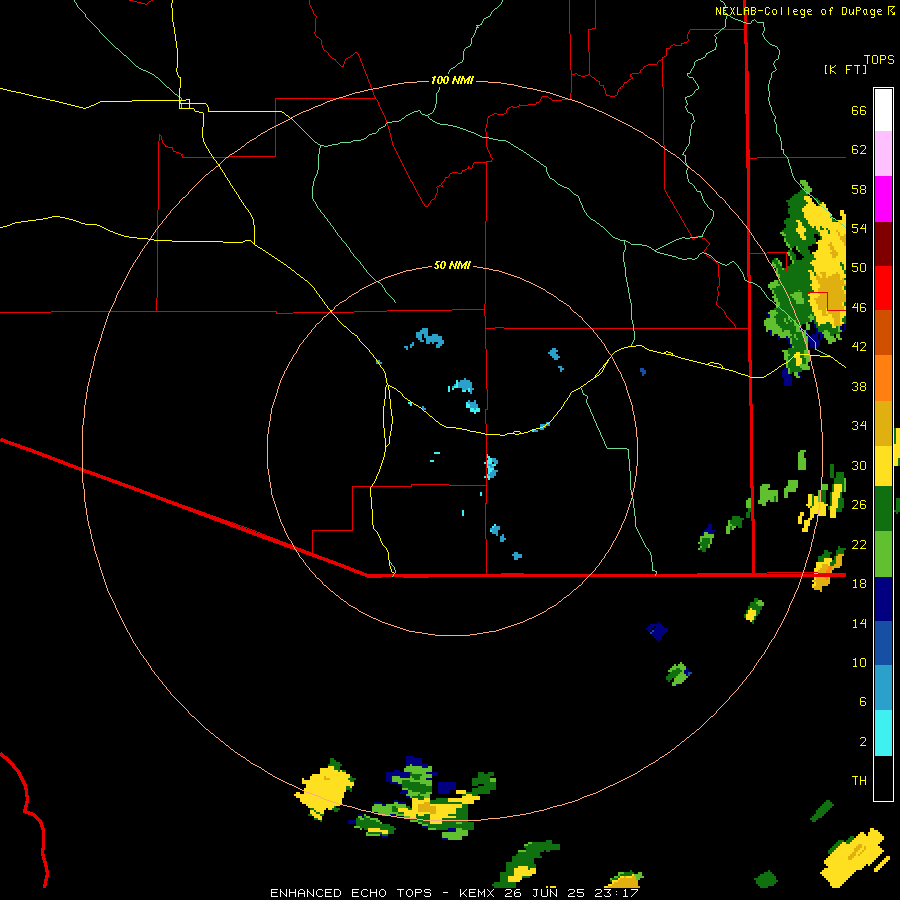Click the 100 NMI range ring label
This screenshot has height=900, width=900.
point(452,80)
